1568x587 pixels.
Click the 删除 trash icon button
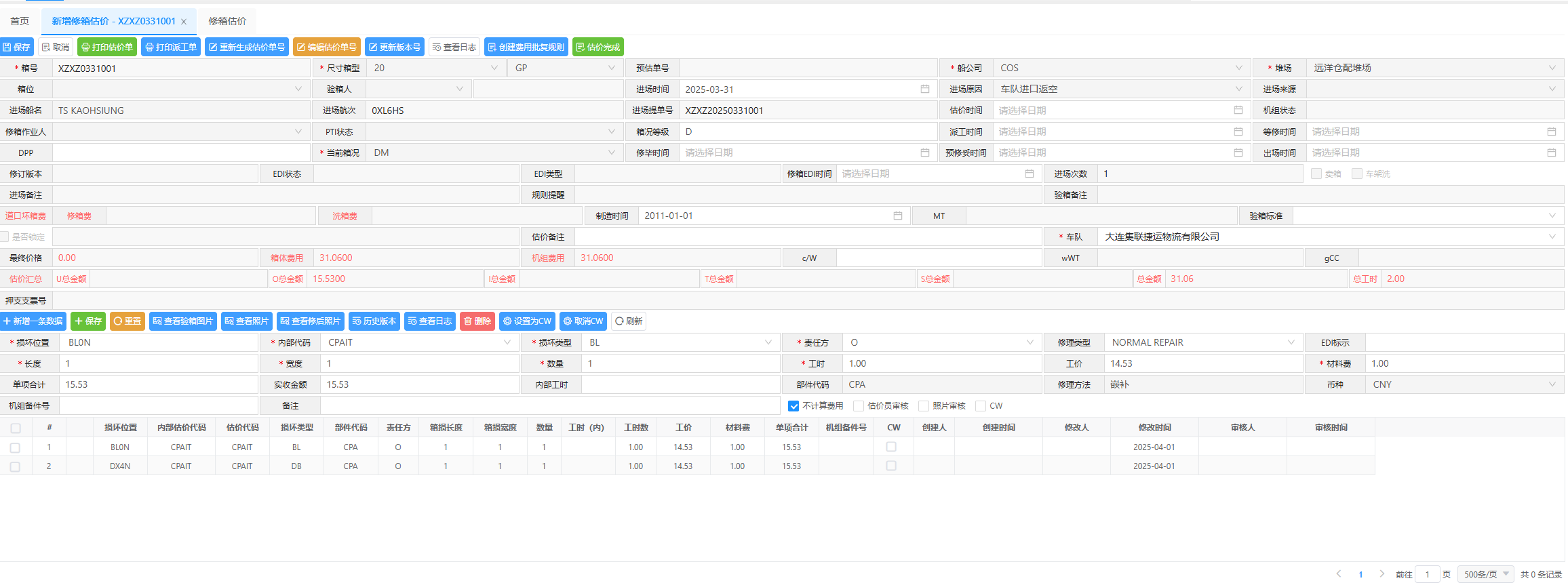tap(477, 321)
